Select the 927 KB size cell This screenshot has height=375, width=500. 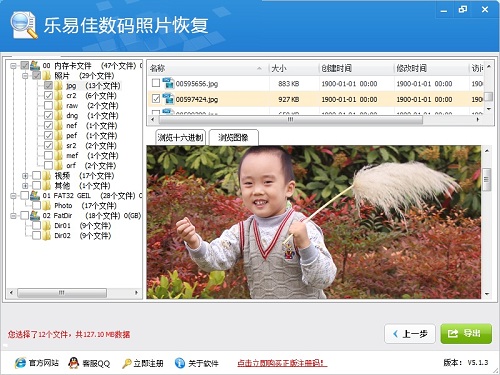click(x=289, y=99)
